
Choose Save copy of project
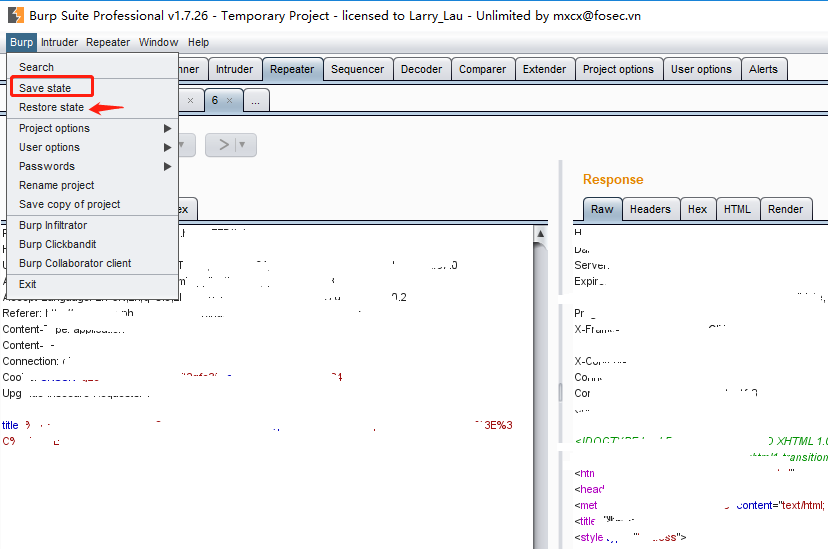93,204
